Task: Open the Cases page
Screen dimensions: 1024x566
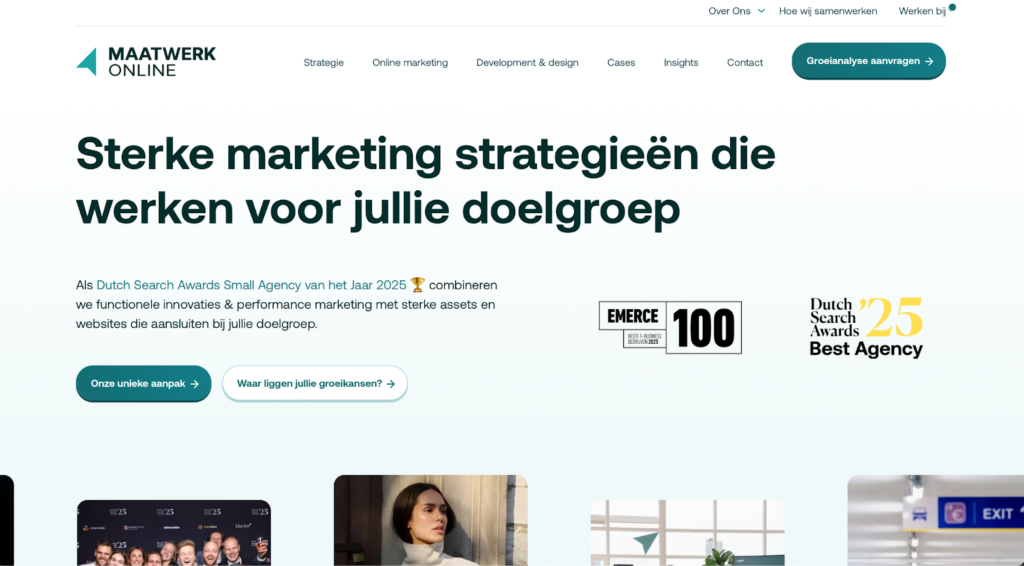Action: tap(621, 63)
